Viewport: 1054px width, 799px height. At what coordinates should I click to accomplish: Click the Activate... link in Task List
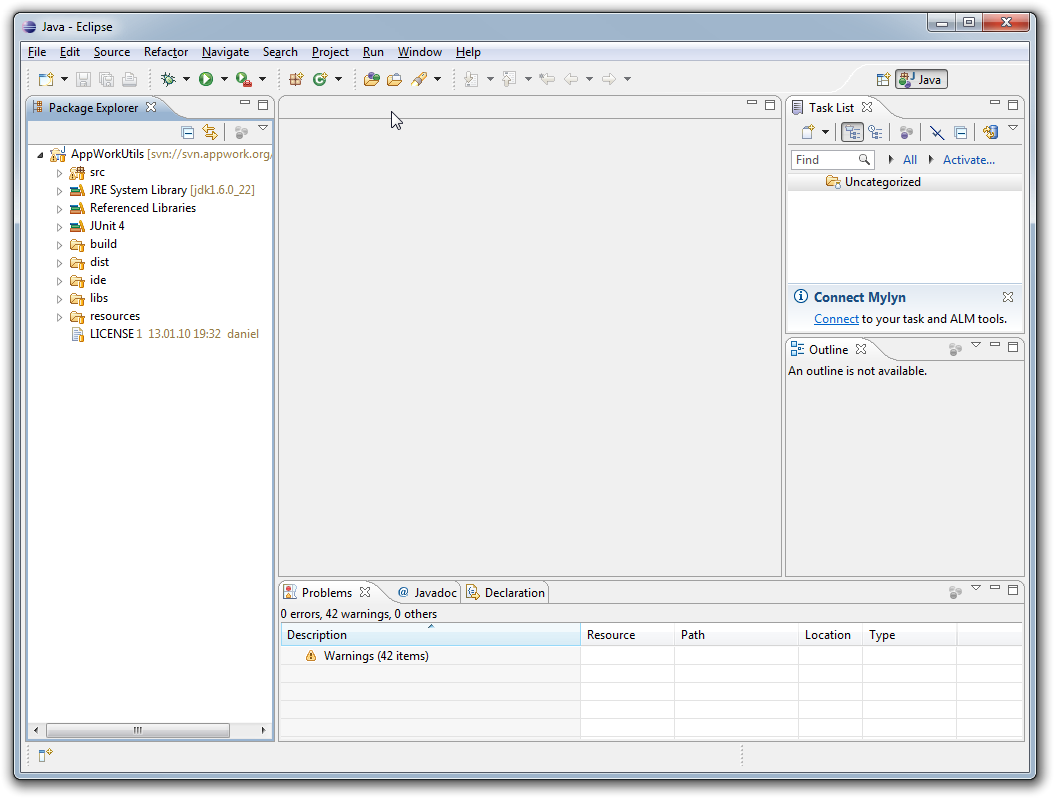coord(968,160)
